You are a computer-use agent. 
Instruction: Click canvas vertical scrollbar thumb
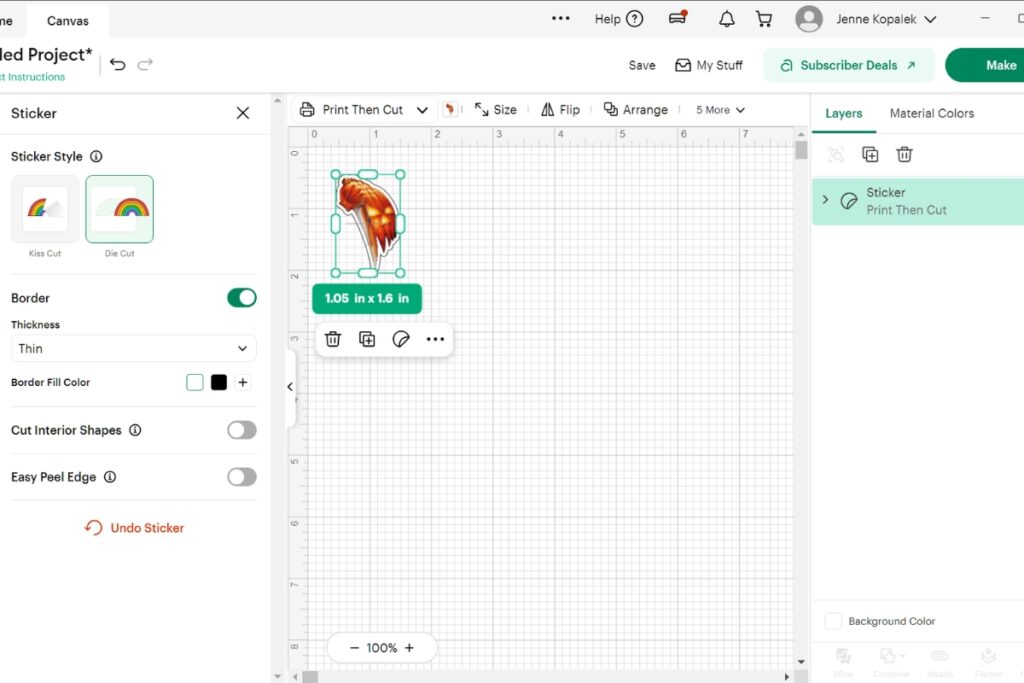[x=801, y=150]
